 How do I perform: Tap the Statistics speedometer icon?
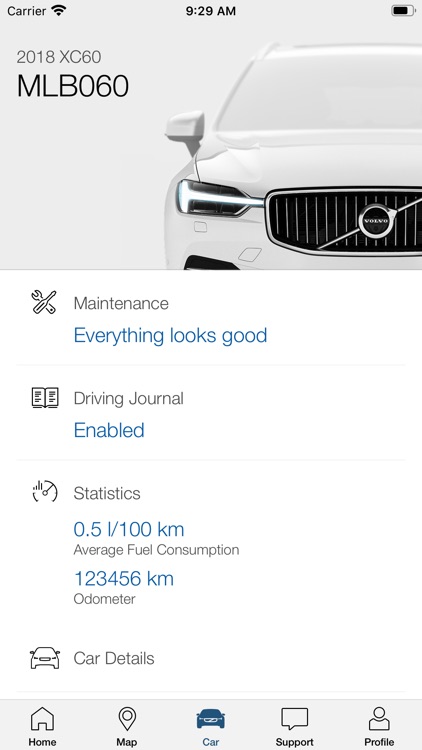[45, 491]
